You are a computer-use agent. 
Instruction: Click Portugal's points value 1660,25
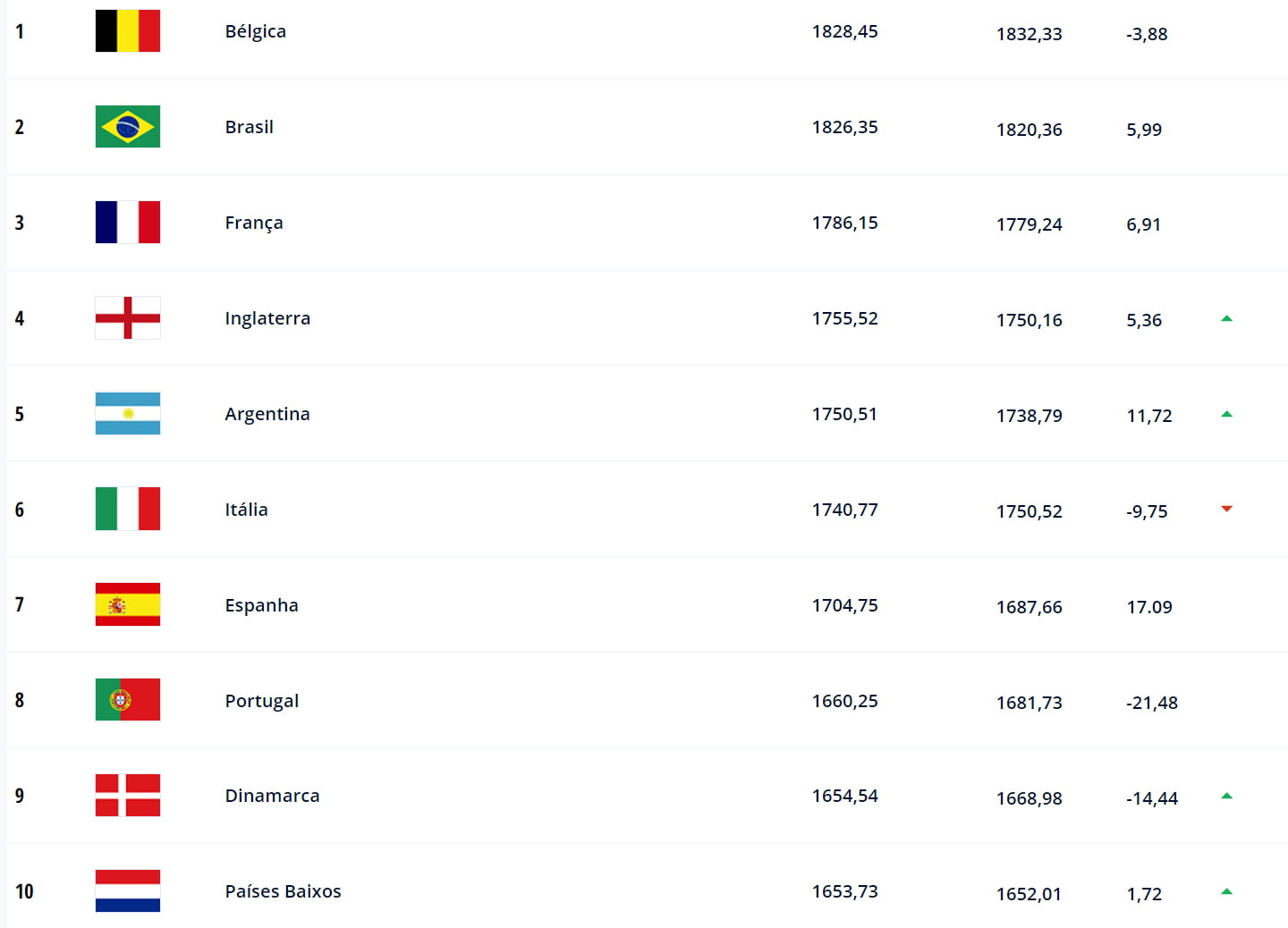pos(845,701)
